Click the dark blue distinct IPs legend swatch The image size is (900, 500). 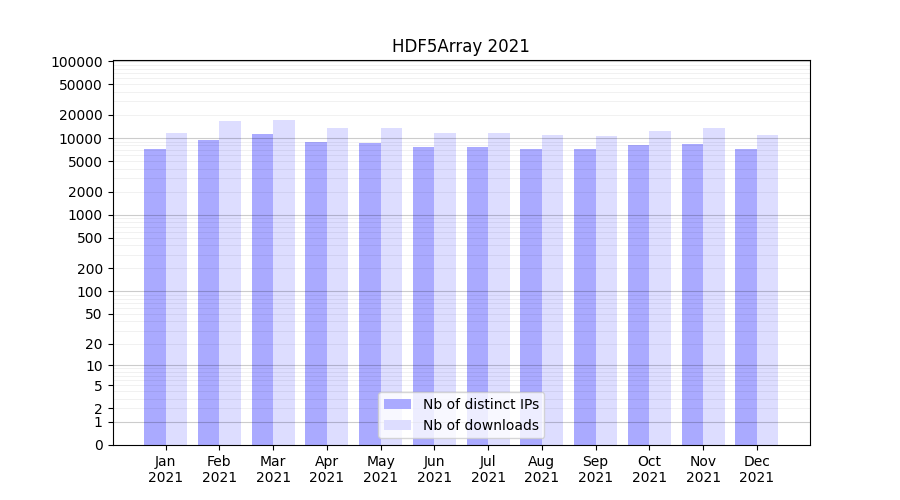tap(397, 404)
